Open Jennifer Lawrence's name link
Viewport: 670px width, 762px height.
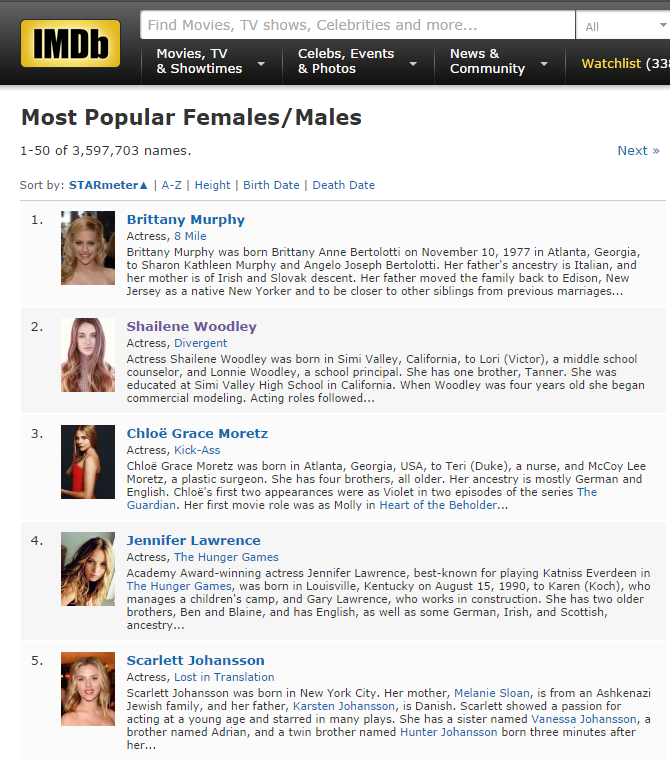(193, 540)
